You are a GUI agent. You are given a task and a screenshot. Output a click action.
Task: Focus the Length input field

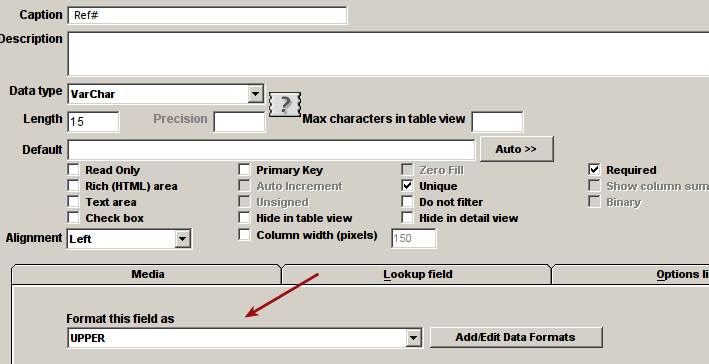pyautogui.click(x=94, y=122)
